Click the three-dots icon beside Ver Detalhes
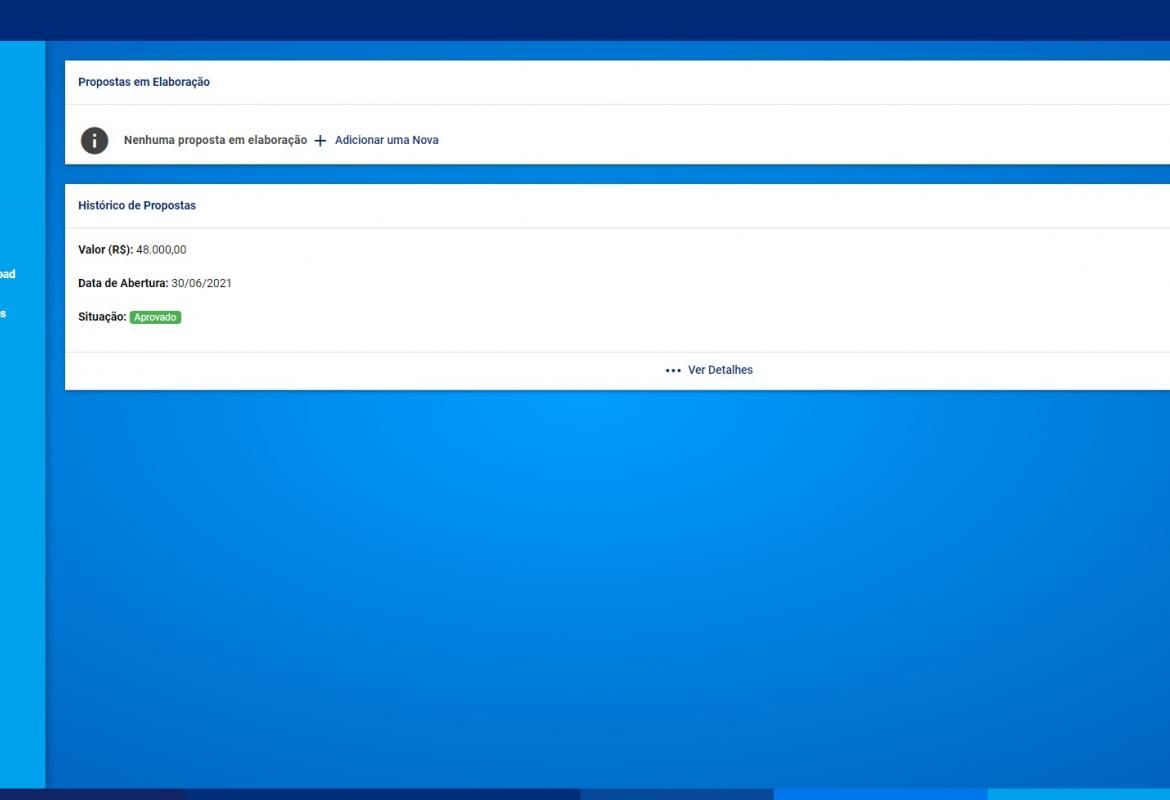This screenshot has width=1170, height=800. point(673,370)
